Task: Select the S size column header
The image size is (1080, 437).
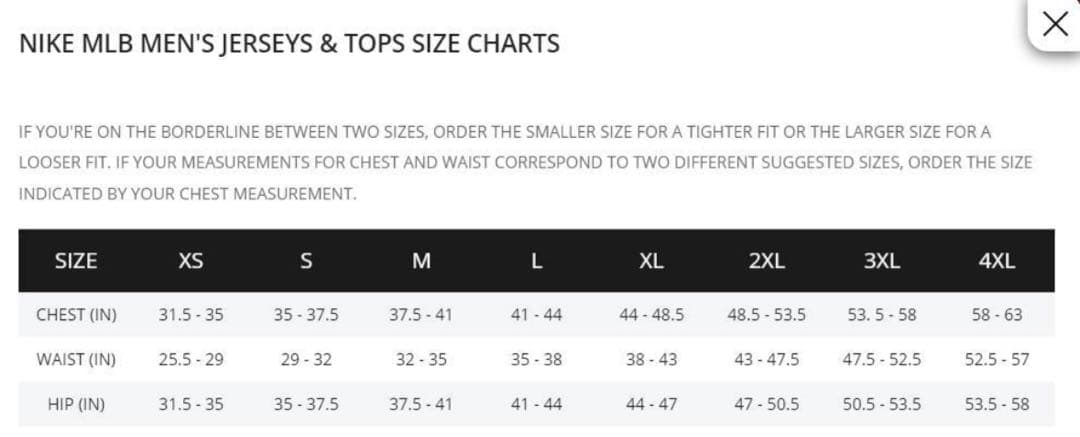Action: 306,261
